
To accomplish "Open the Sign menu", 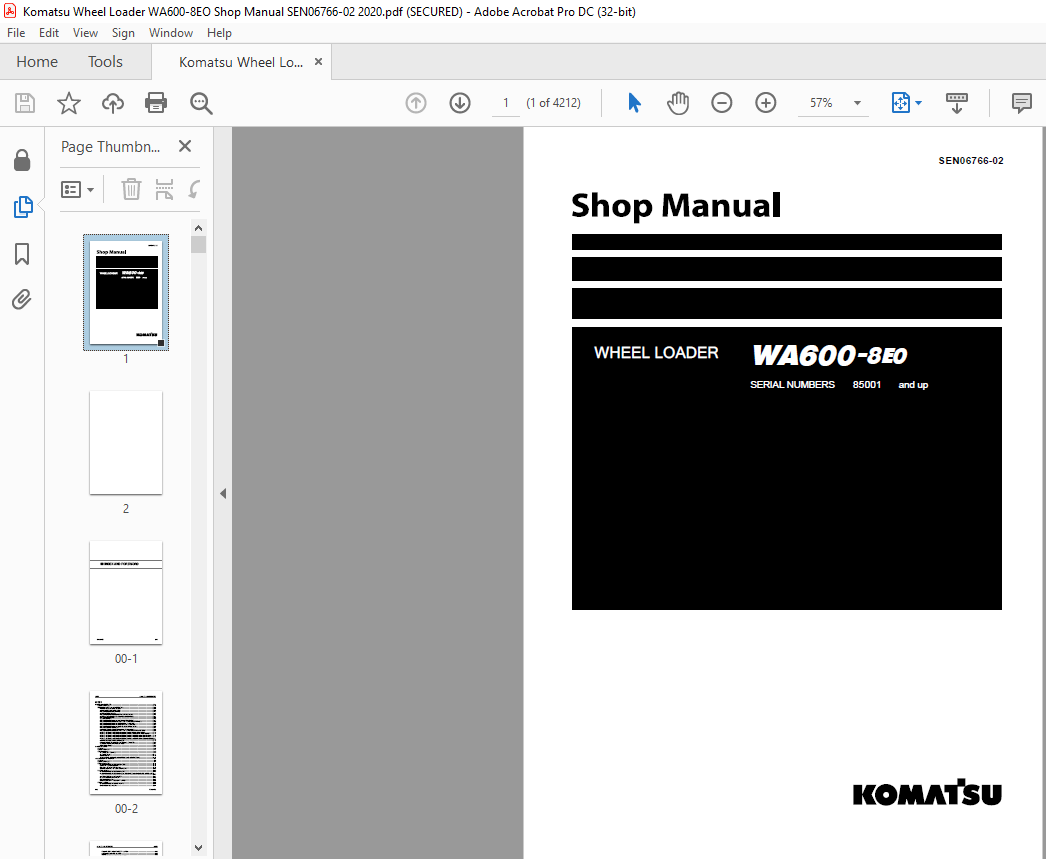I will point(123,33).
